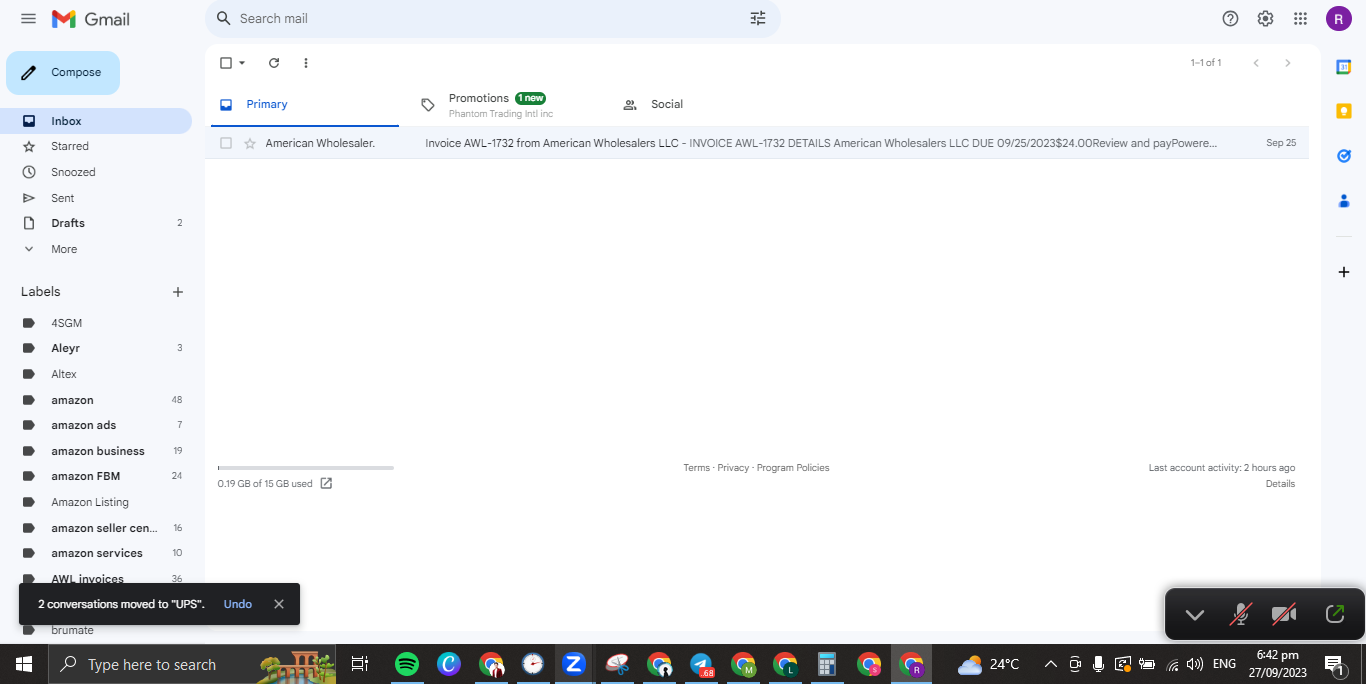This screenshot has width=1366, height=684.
Task: Click the search magnifier icon
Action: tap(224, 18)
